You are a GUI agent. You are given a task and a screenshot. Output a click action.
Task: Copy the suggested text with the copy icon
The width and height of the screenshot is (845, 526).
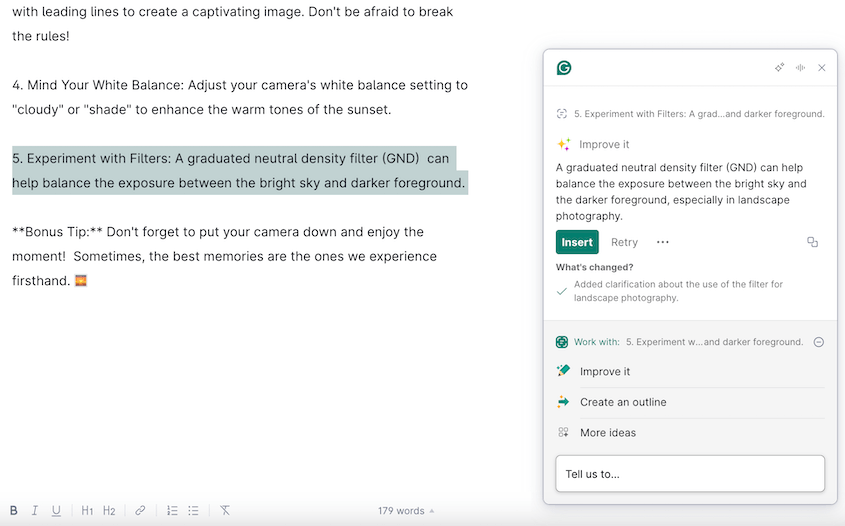(812, 242)
